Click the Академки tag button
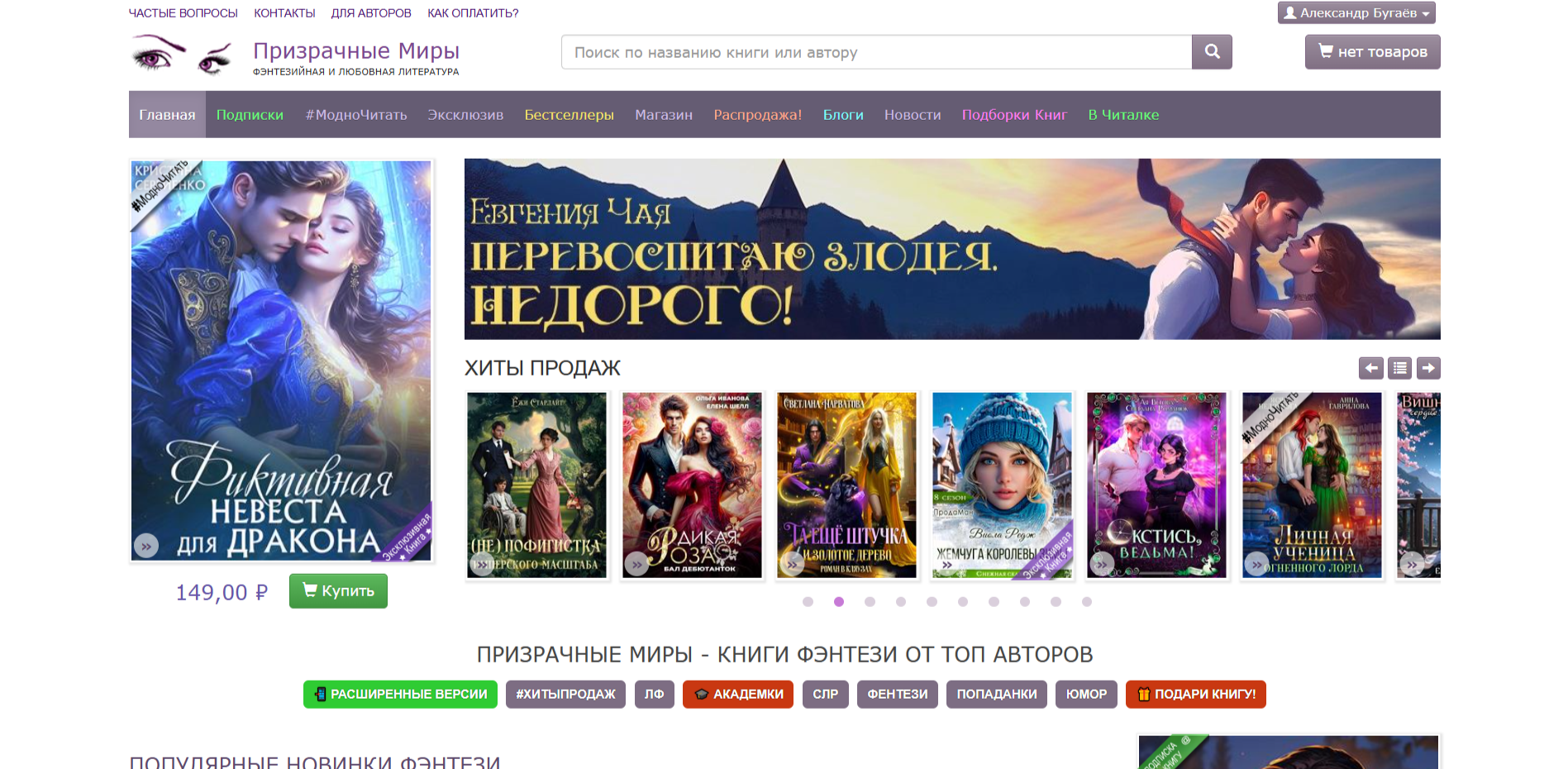This screenshot has height=769, width=1568. (x=738, y=694)
